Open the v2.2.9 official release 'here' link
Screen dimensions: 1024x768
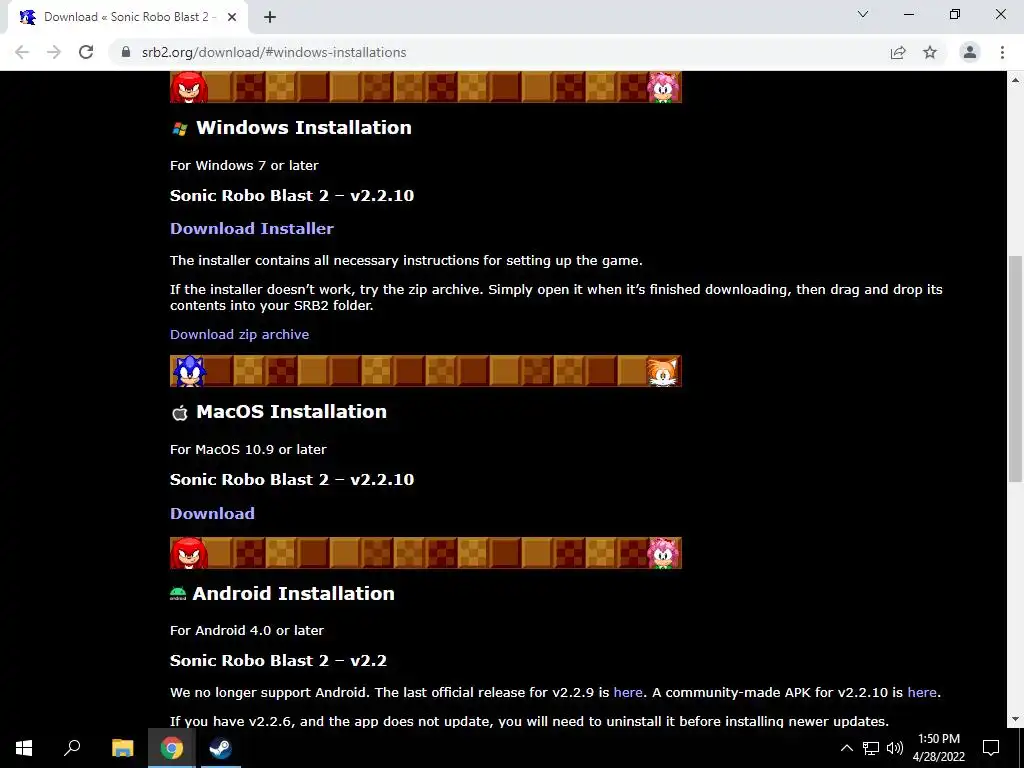(x=628, y=692)
